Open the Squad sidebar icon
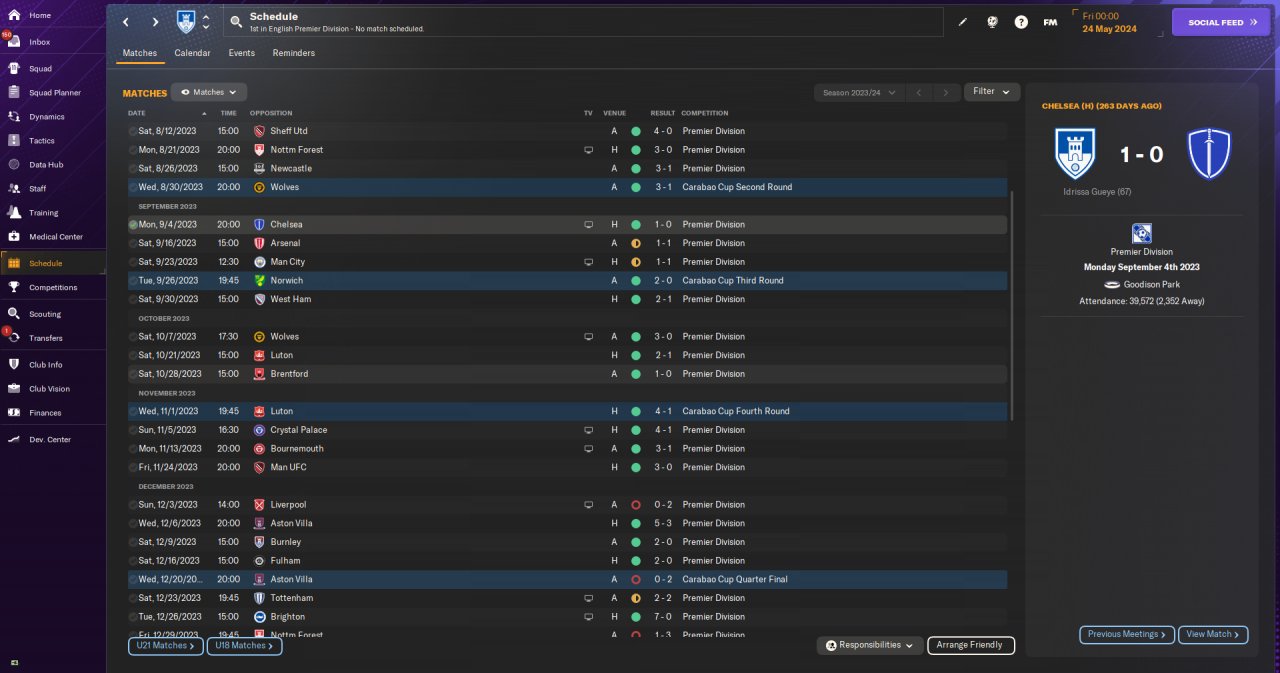 [14, 69]
